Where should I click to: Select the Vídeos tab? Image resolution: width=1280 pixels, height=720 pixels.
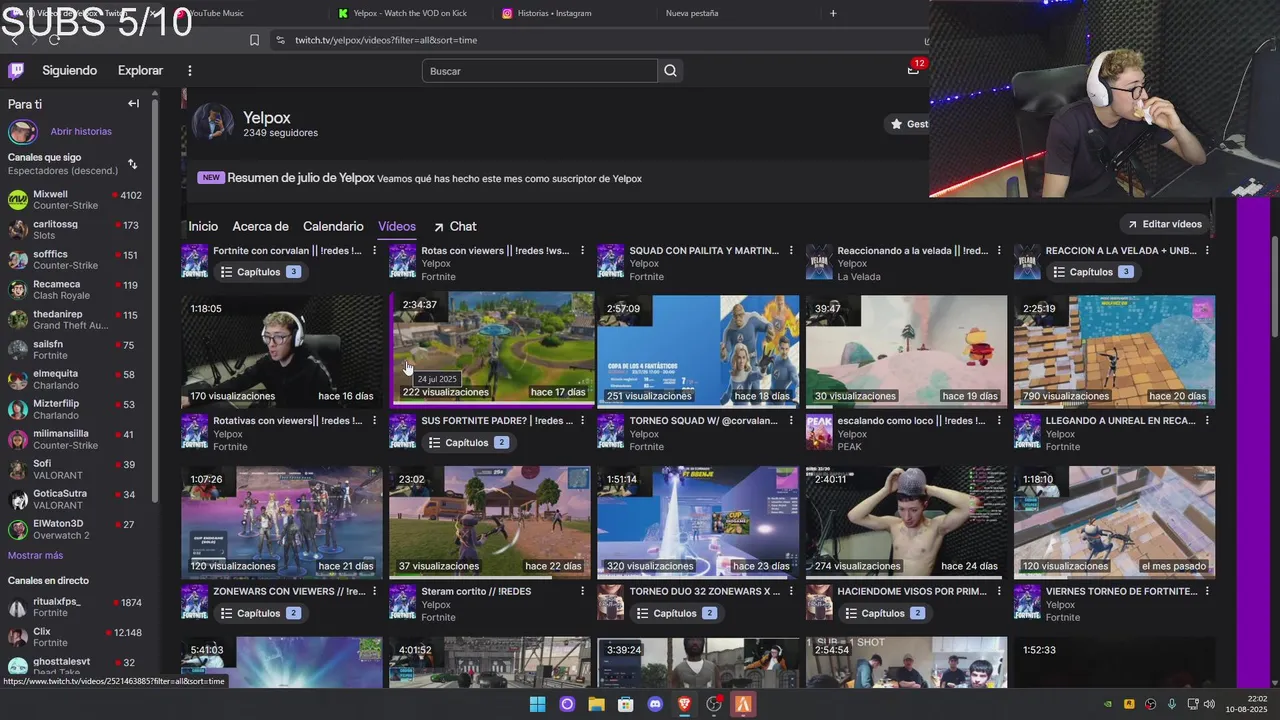coord(397,227)
